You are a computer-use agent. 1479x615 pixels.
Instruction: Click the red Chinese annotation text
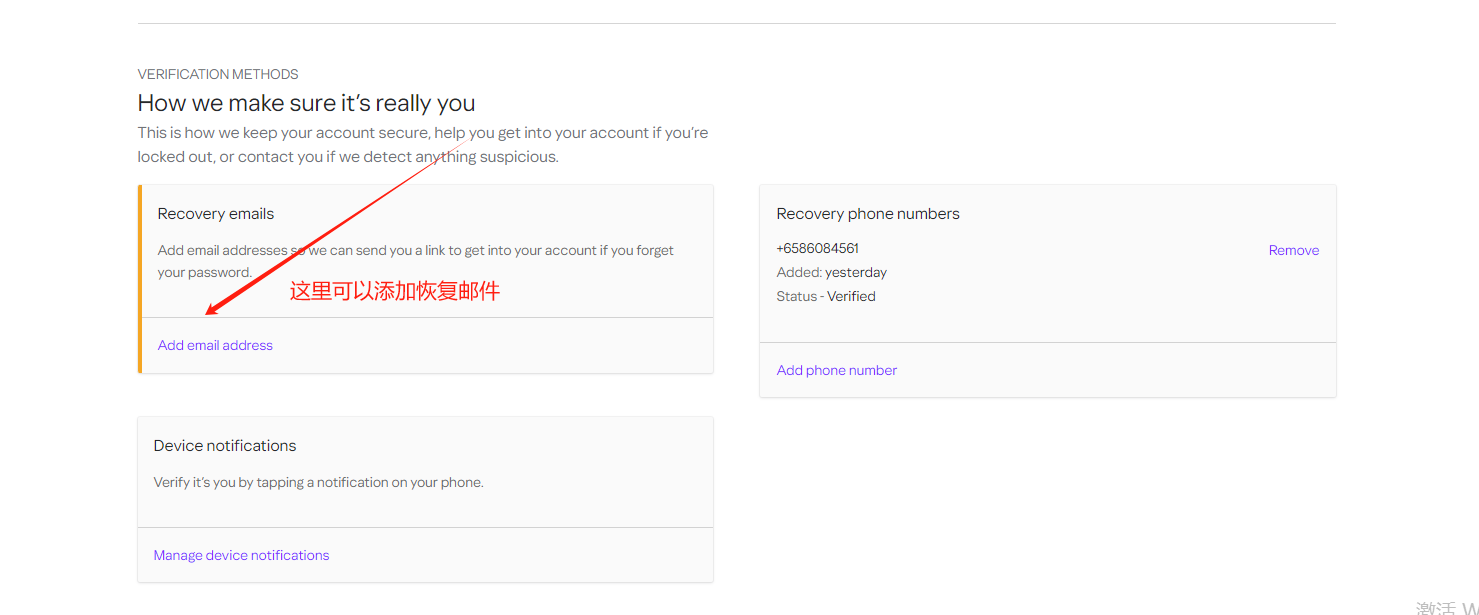pos(394,292)
